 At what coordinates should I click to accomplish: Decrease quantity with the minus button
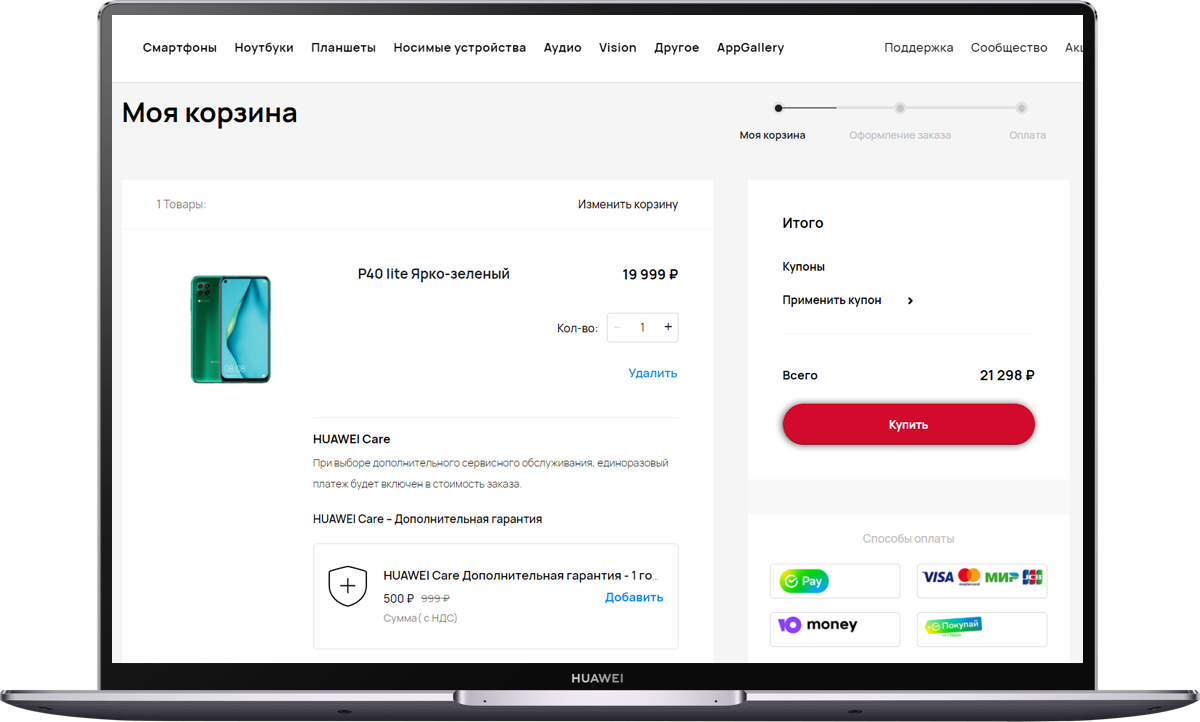617,327
